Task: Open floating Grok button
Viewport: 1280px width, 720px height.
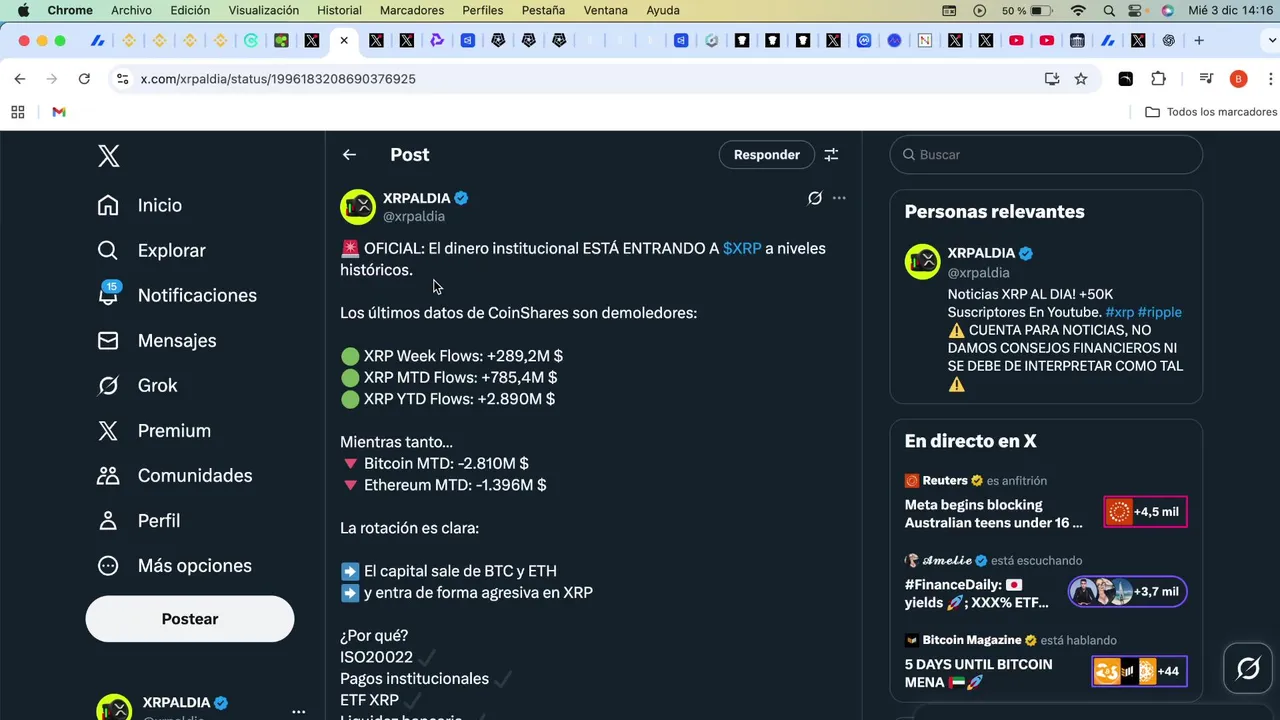Action: (x=1248, y=668)
